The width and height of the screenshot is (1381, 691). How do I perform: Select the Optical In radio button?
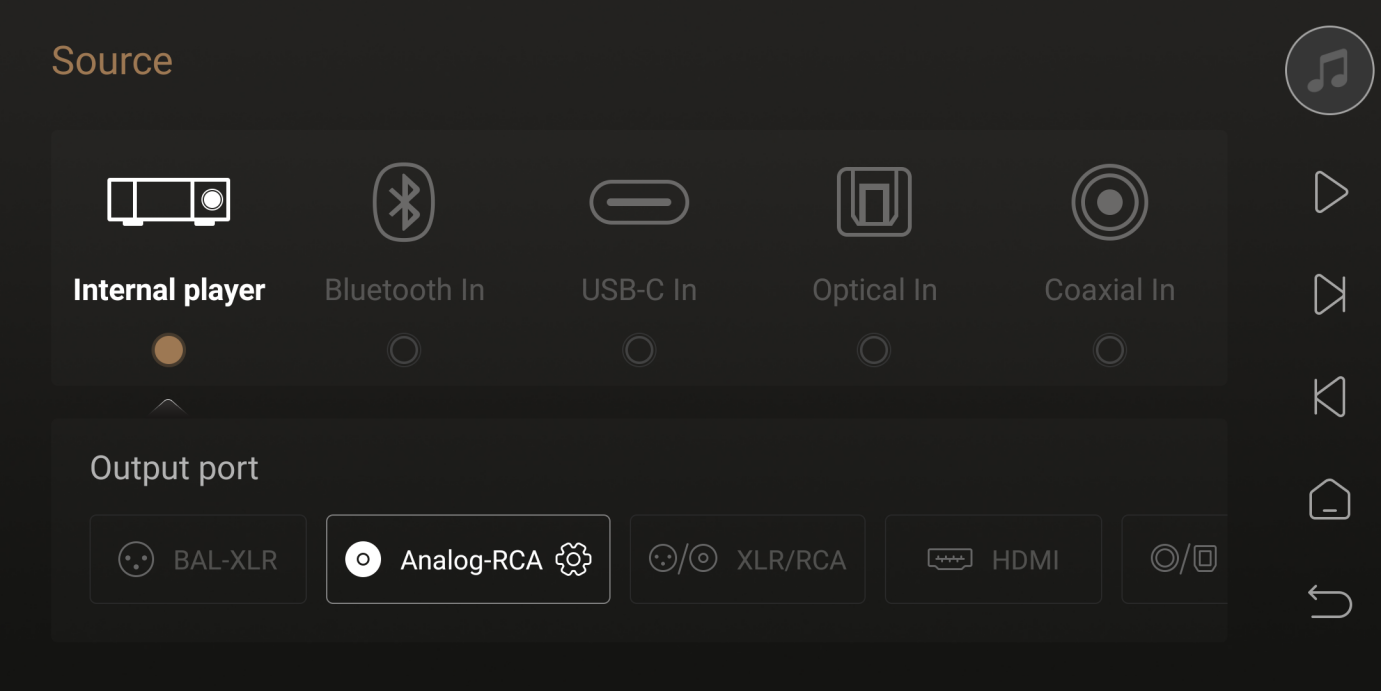[874, 350]
